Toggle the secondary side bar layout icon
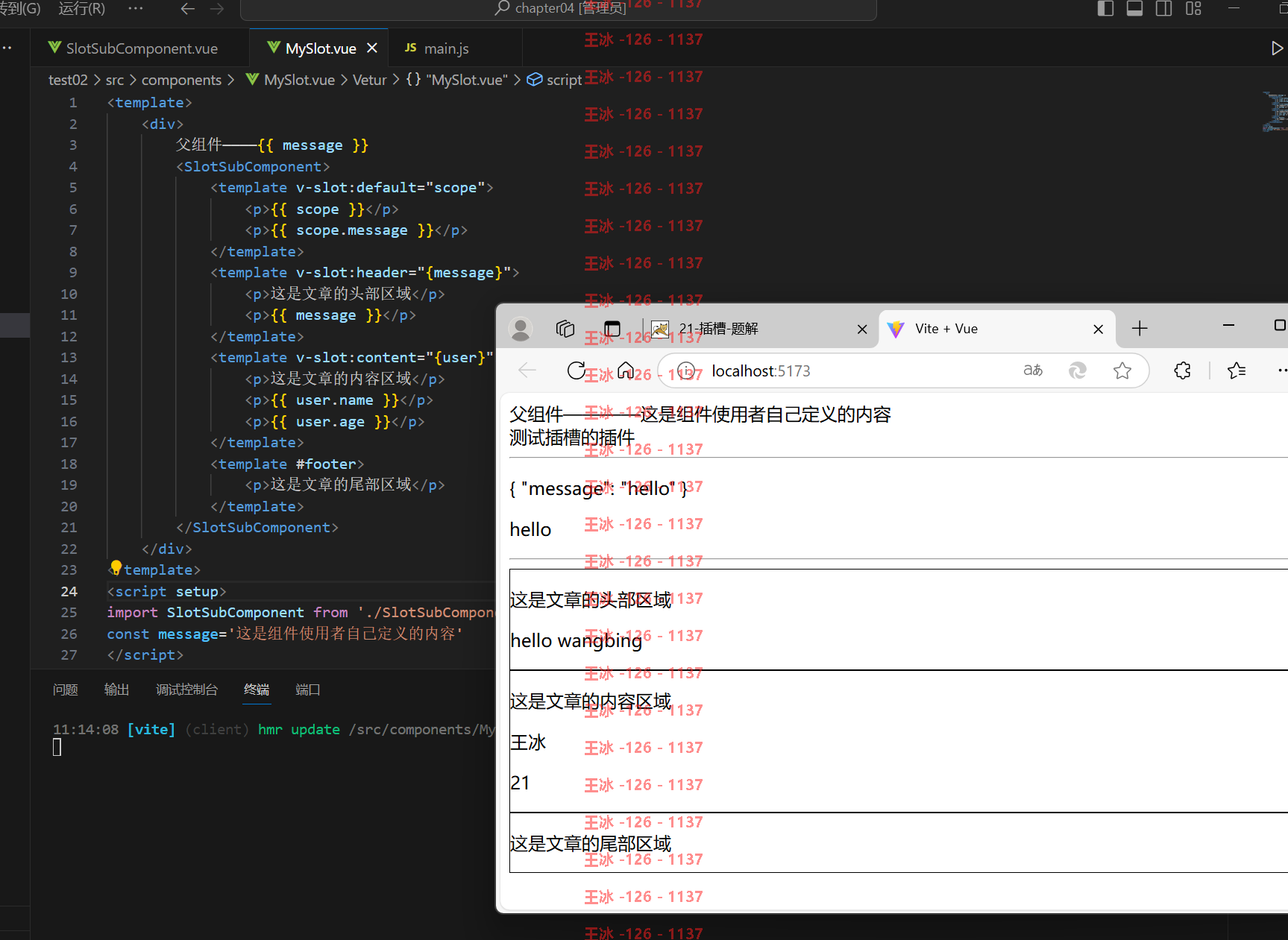The height and width of the screenshot is (940, 1288). (x=1164, y=8)
